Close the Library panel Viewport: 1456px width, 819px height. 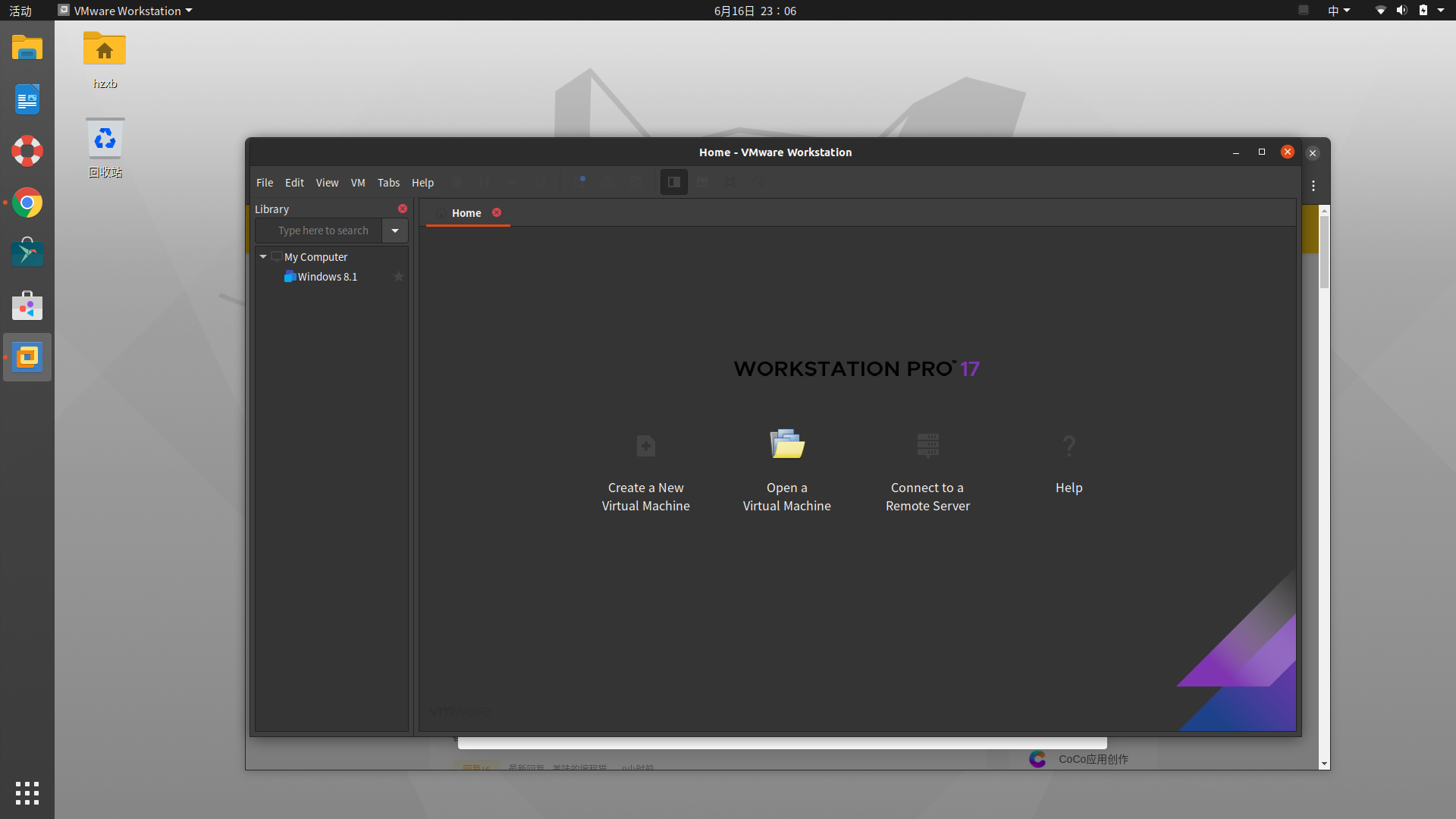click(x=403, y=209)
